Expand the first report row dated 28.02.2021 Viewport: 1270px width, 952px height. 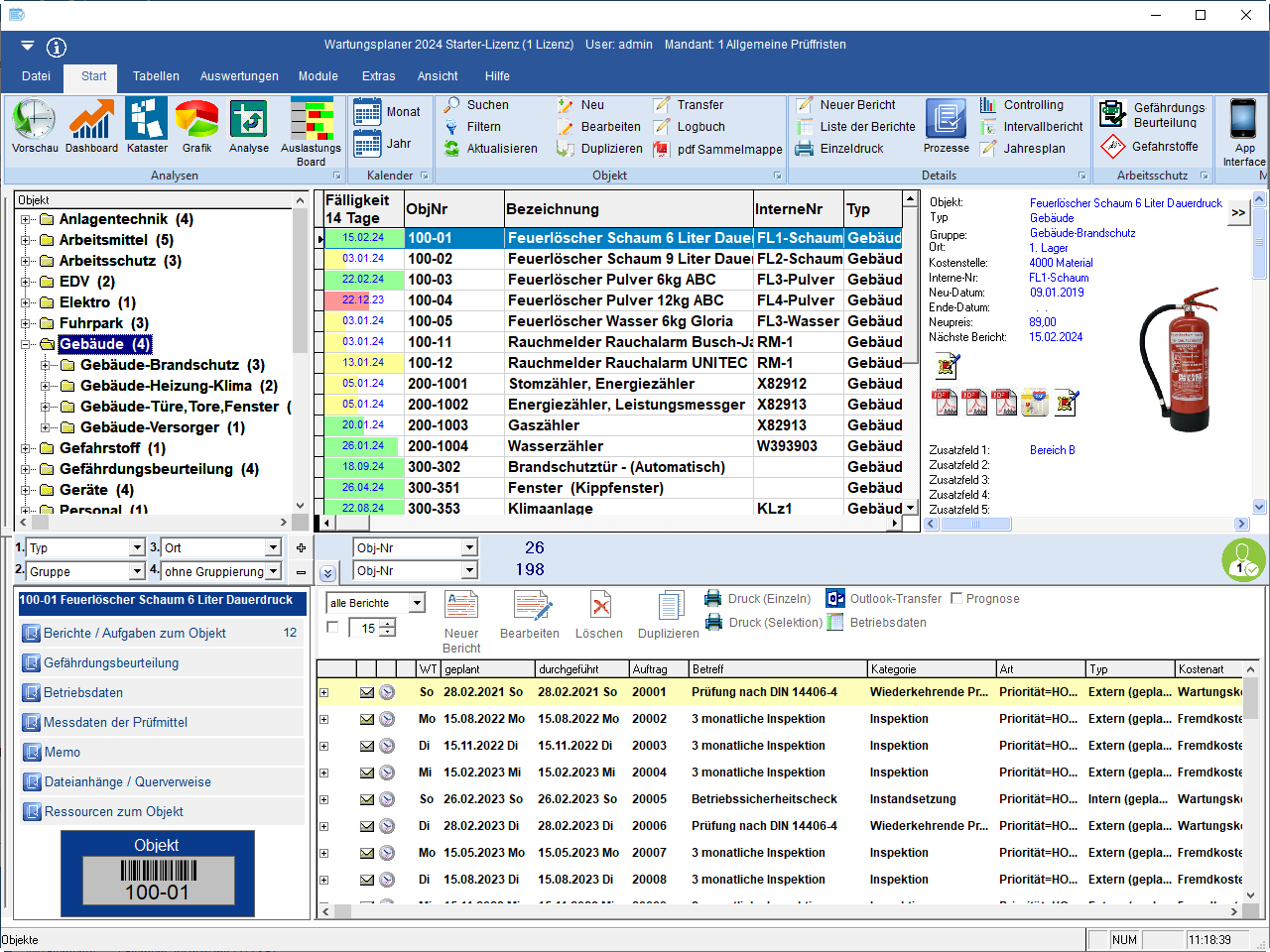click(x=323, y=692)
